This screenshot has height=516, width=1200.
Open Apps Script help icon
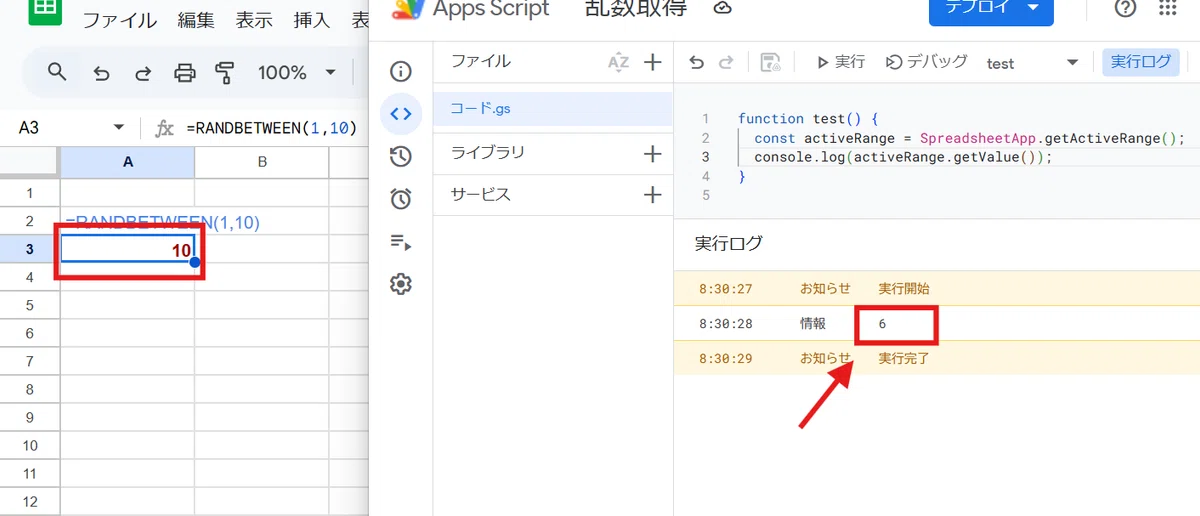tap(1125, 8)
